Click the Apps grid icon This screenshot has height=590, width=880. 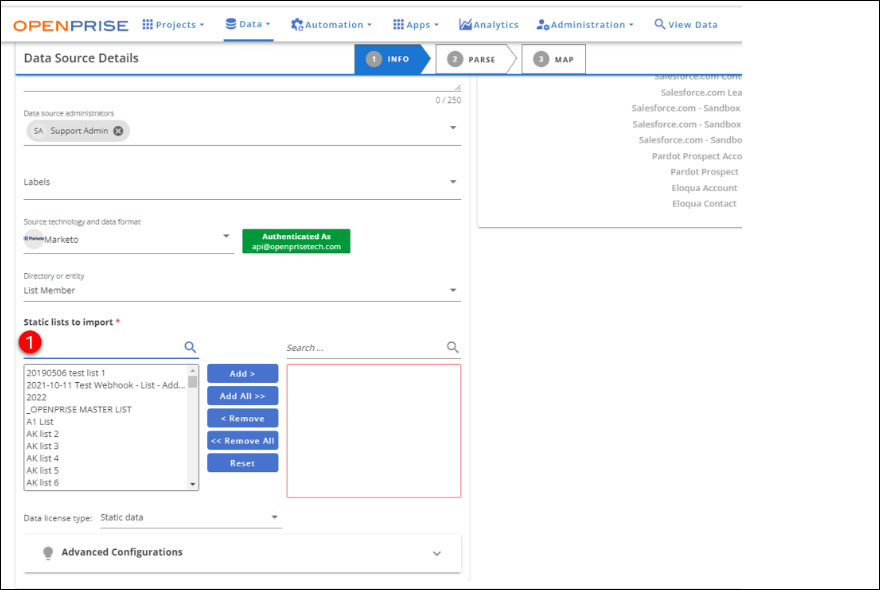point(398,24)
